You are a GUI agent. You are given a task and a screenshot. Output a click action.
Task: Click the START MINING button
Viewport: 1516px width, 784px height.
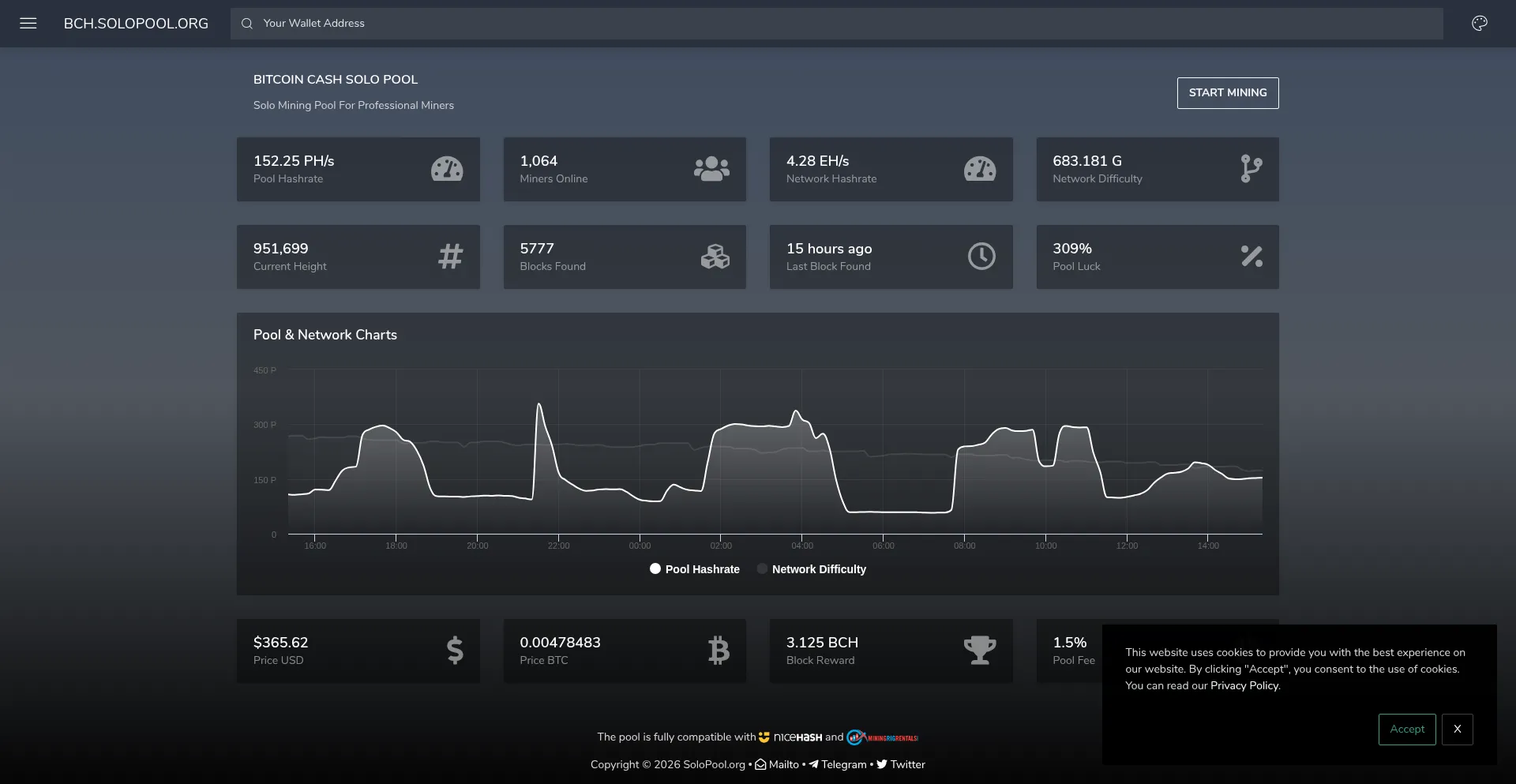pyautogui.click(x=1228, y=93)
